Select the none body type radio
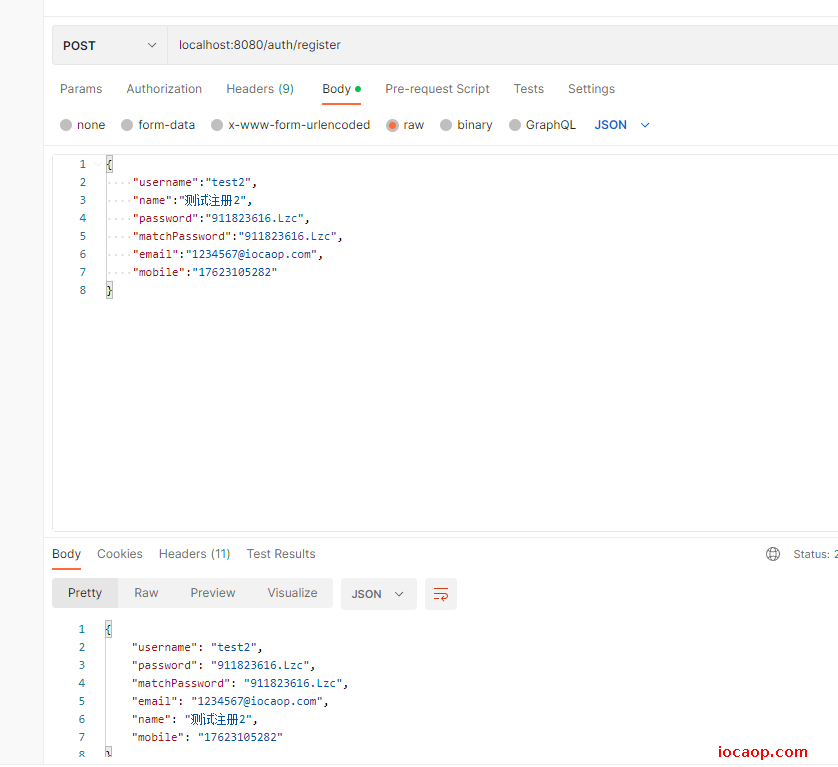838x767 pixels. click(66, 125)
